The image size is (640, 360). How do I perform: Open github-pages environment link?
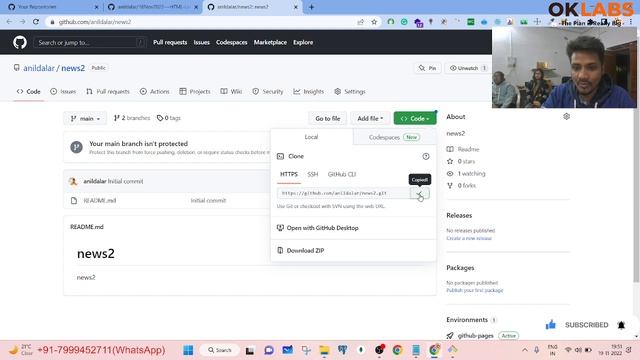click(x=476, y=336)
